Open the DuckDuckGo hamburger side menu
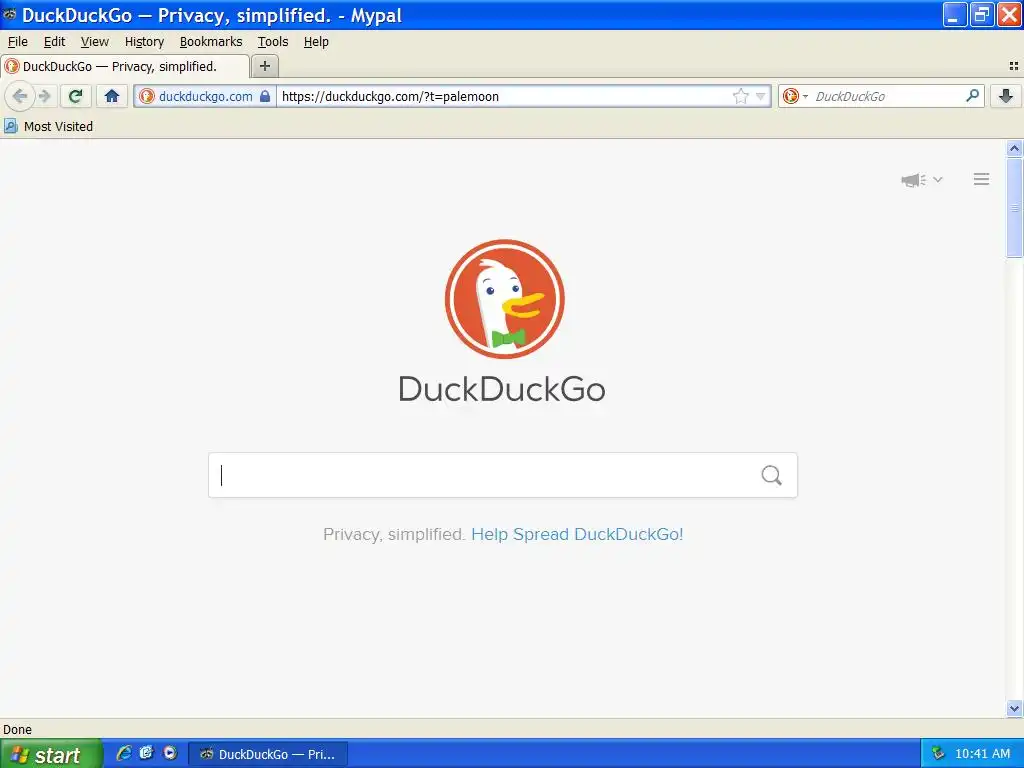Viewport: 1024px width, 768px height. coord(981,179)
